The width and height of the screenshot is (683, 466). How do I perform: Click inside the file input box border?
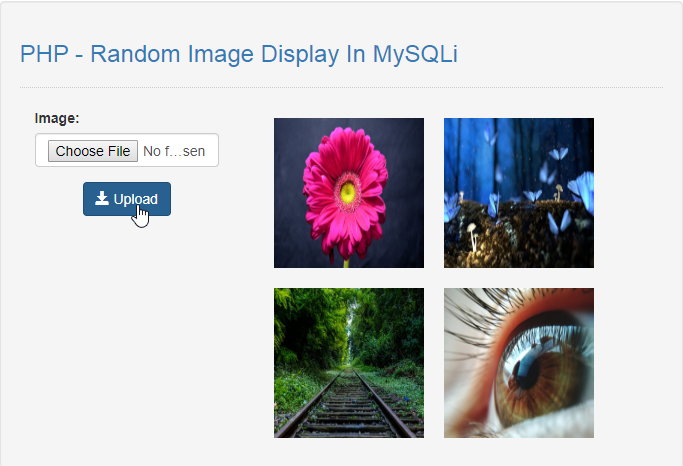(127, 150)
